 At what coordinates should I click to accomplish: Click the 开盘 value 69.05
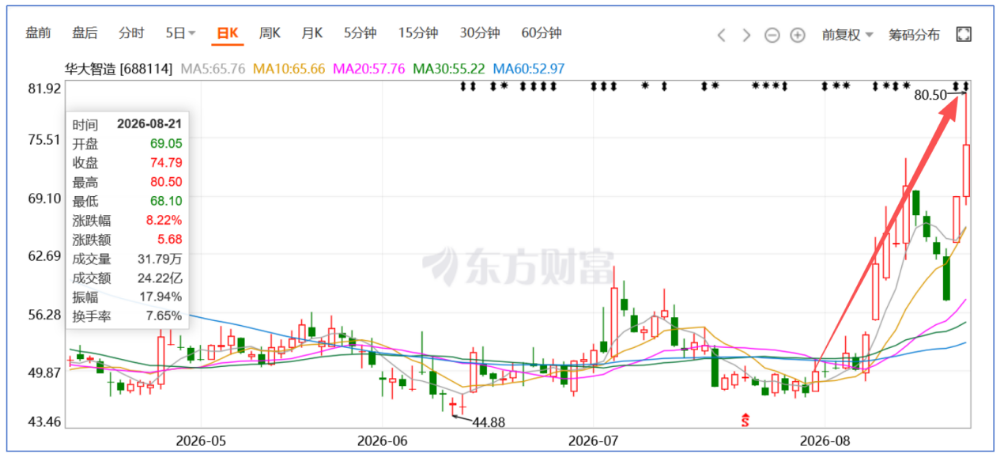click(166, 144)
